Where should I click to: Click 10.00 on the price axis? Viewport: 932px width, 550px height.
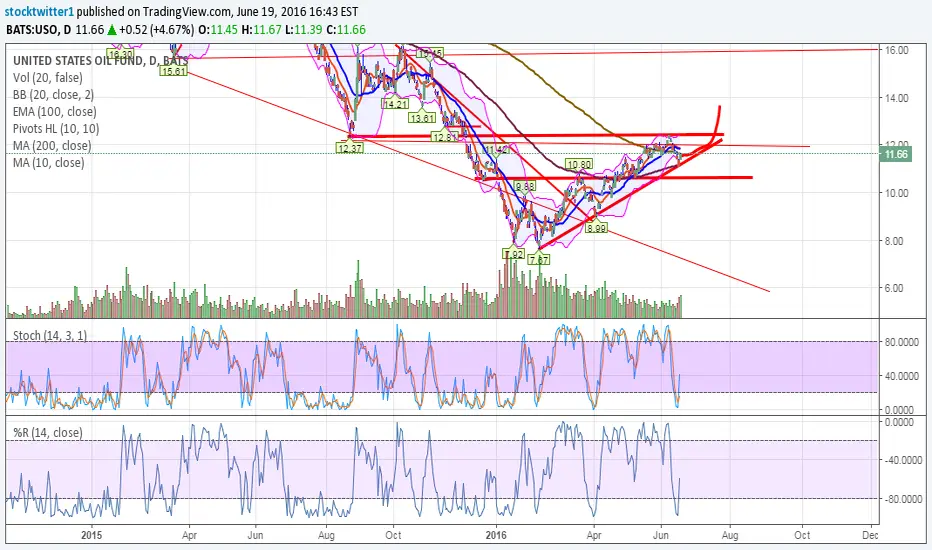click(896, 193)
